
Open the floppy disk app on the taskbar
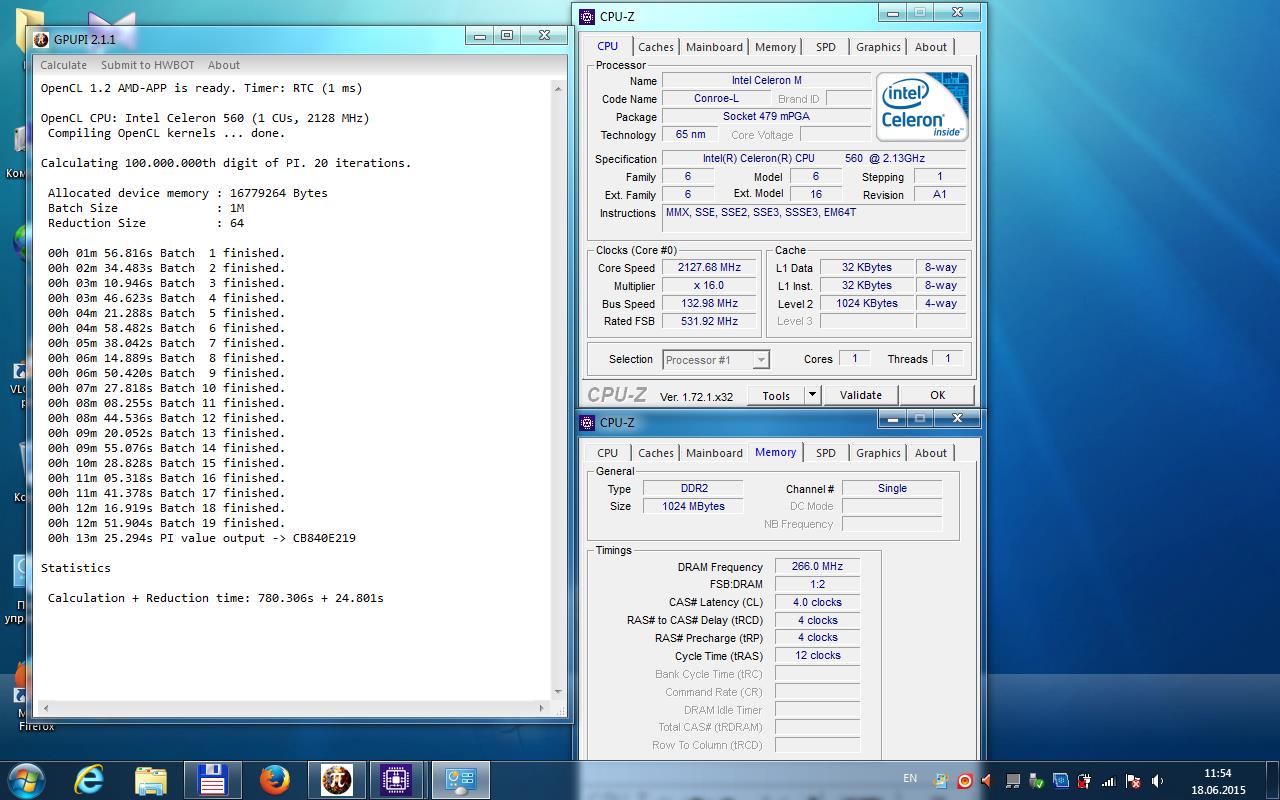(211, 779)
